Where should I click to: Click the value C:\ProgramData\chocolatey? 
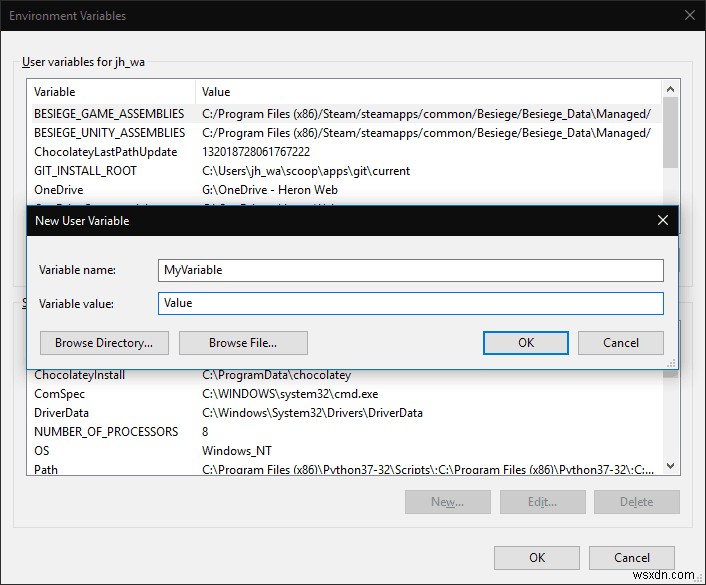coord(276,375)
